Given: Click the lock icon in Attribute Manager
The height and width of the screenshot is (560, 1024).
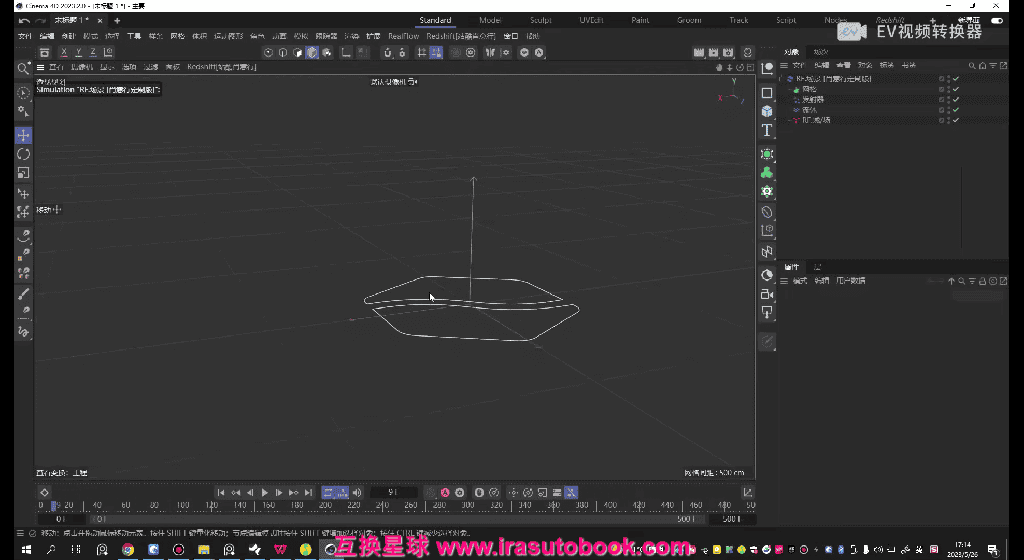Looking at the screenshot, I should [982, 281].
